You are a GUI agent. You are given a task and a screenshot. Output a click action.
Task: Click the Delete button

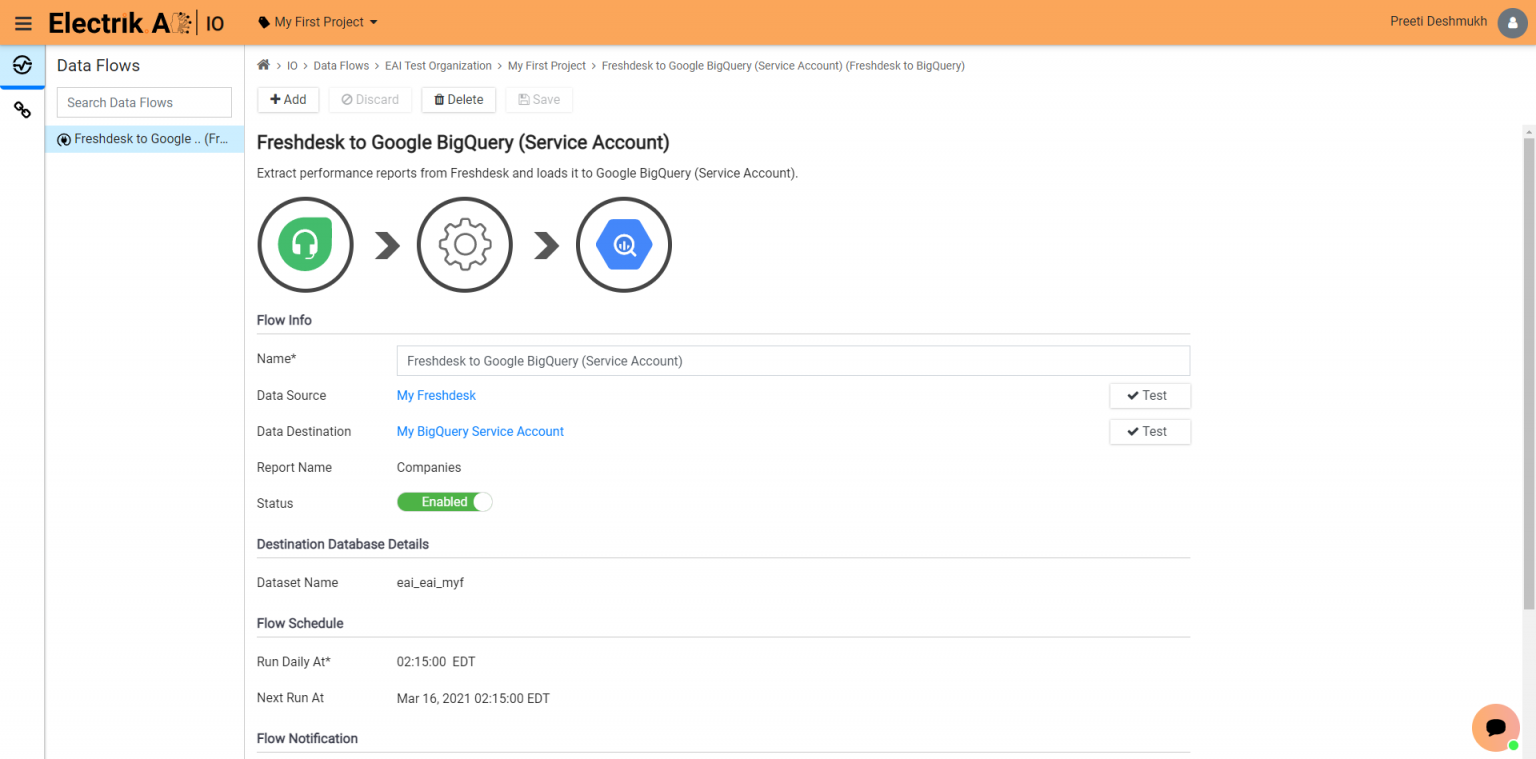(x=458, y=99)
